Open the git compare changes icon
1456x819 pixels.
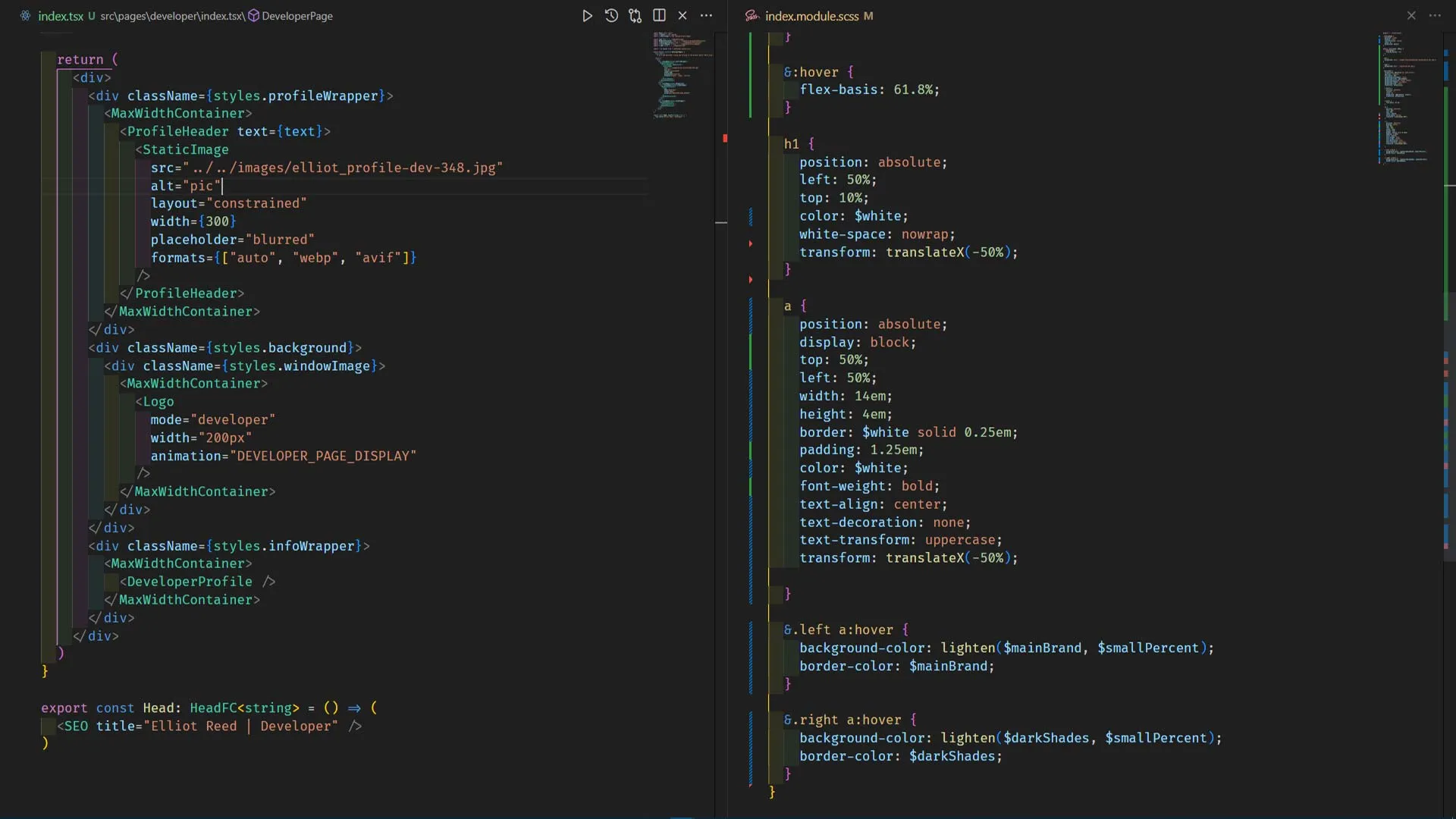[635, 15]
